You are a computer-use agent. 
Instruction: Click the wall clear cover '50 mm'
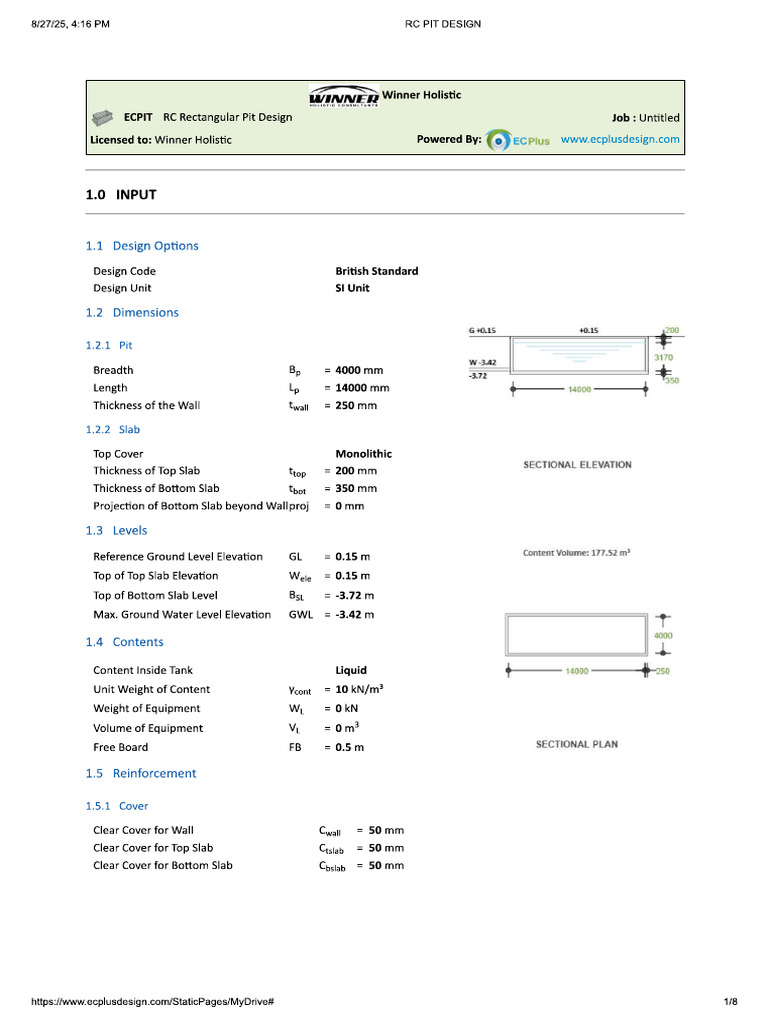coord(387,831)
